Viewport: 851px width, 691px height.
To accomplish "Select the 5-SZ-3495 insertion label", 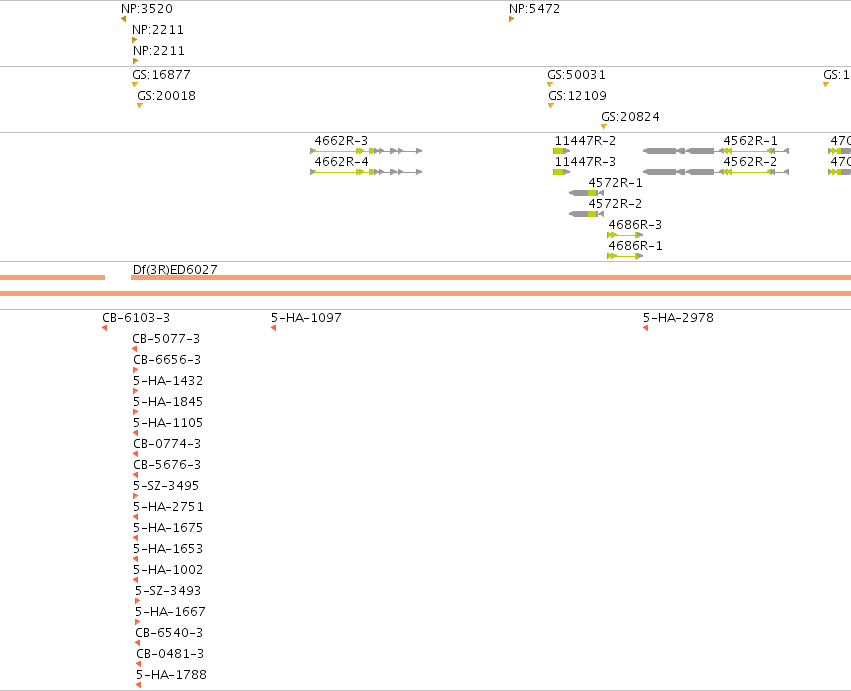I will click(x=166, y=486).
